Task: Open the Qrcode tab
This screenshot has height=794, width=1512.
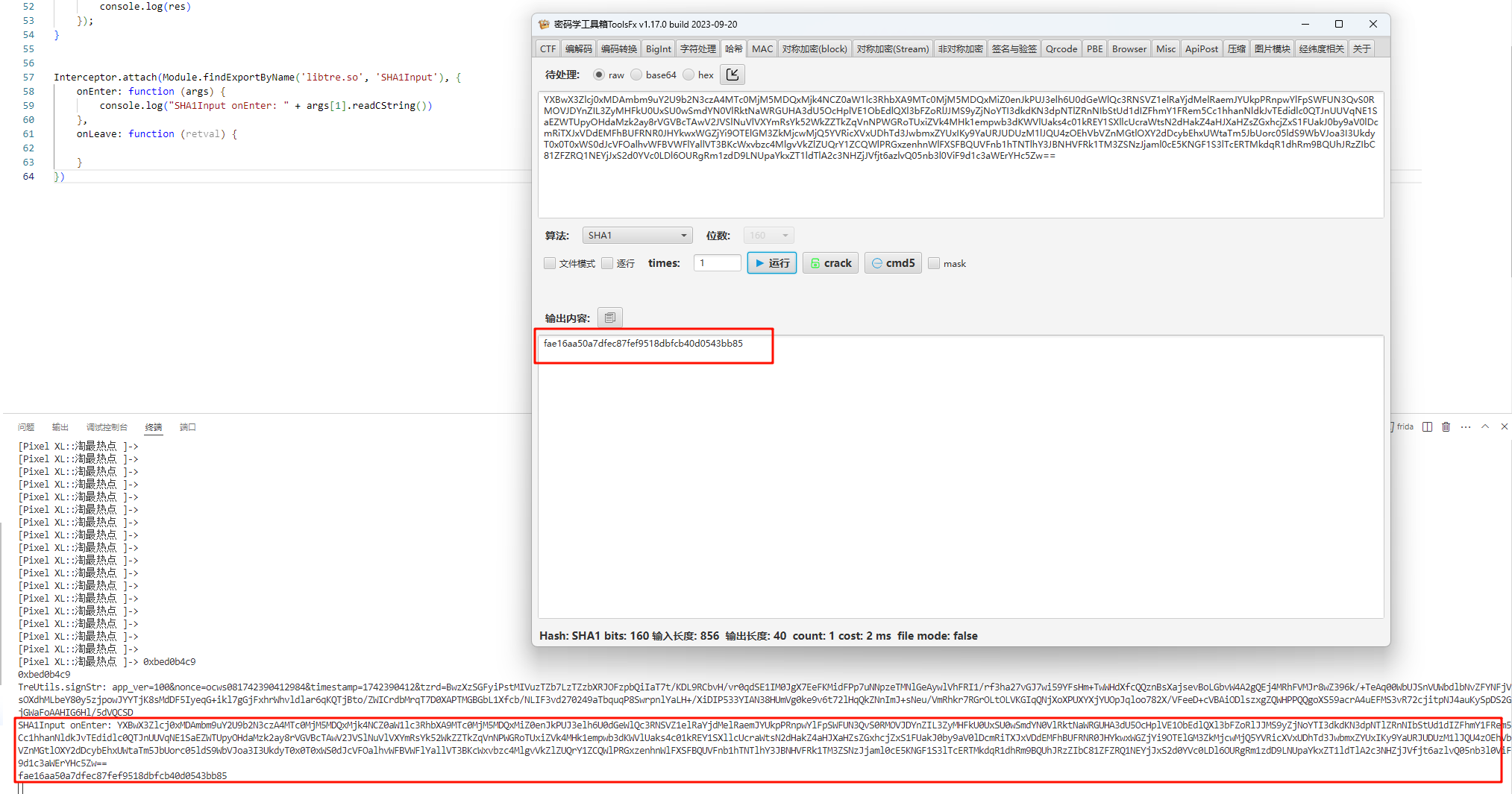Action: (1061, 49)
